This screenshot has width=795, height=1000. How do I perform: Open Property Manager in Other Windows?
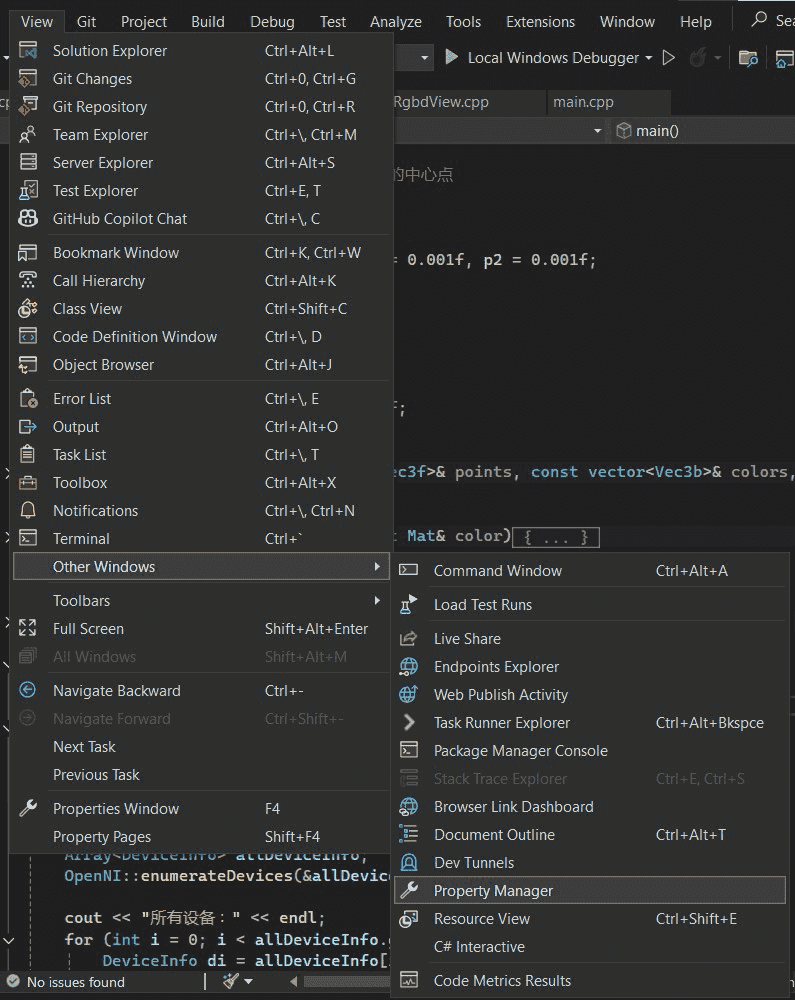click(x=493, y=891)
